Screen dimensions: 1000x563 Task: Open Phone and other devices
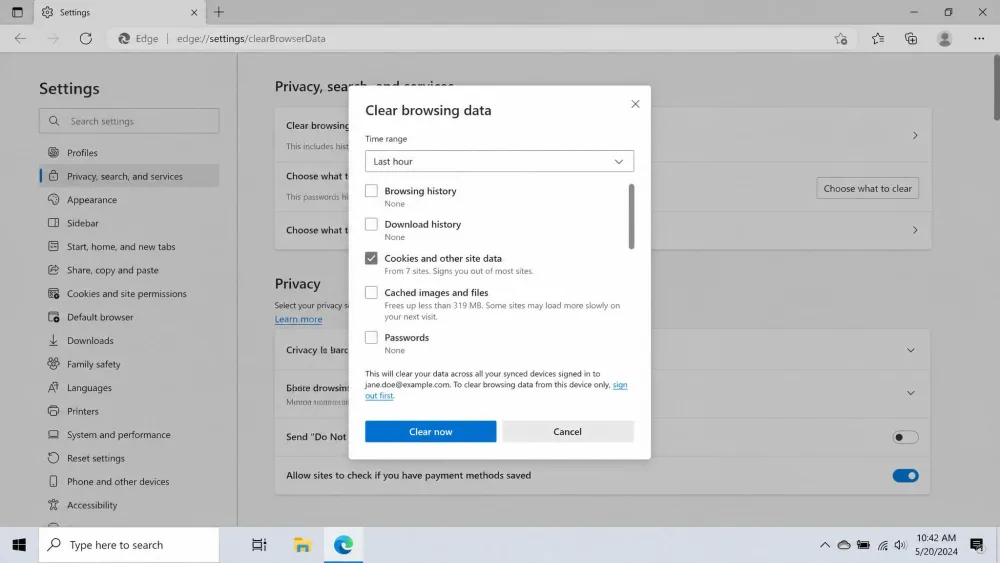(x=129, y=481)
